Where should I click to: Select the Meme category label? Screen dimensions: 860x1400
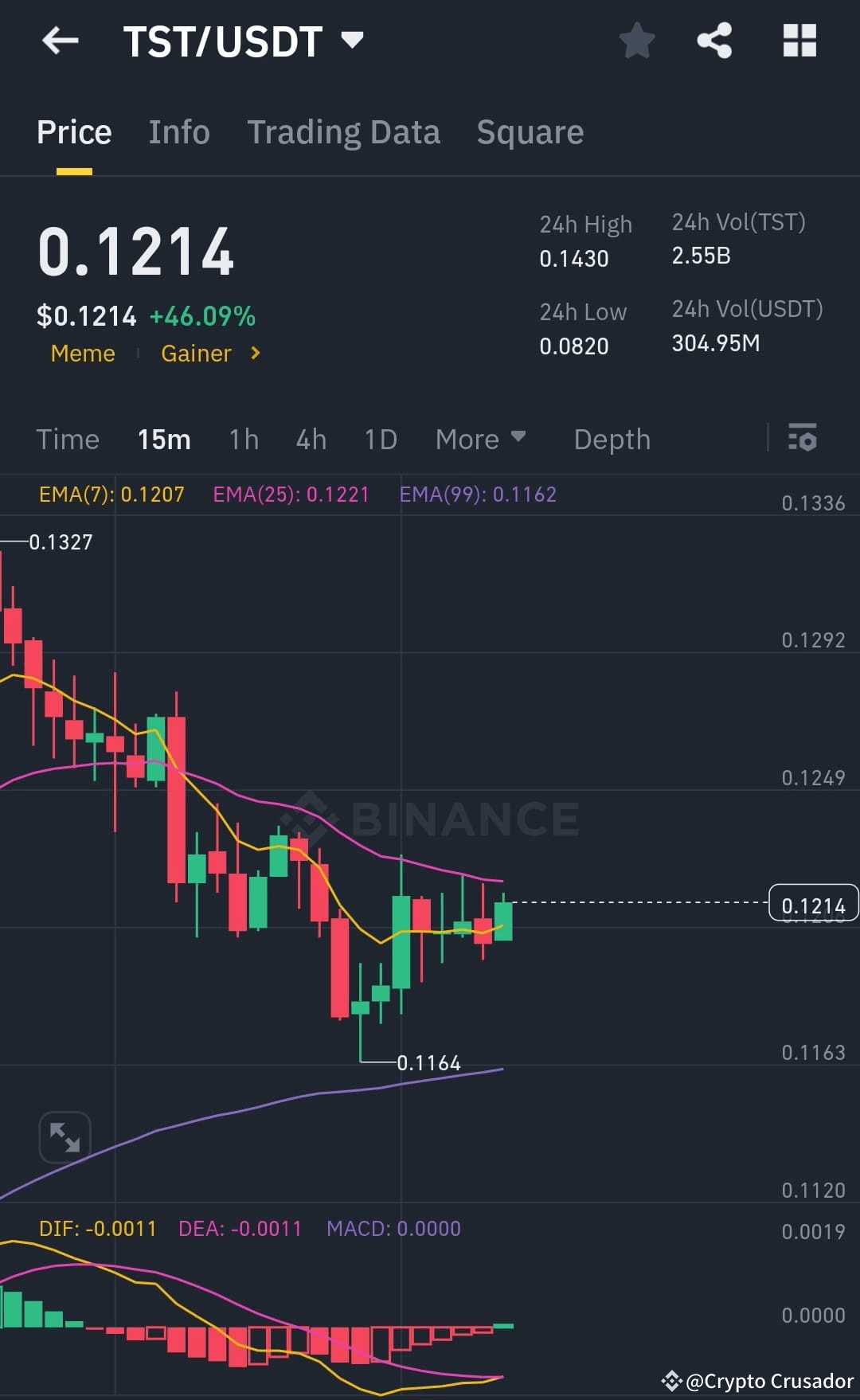tap(82, 353)
